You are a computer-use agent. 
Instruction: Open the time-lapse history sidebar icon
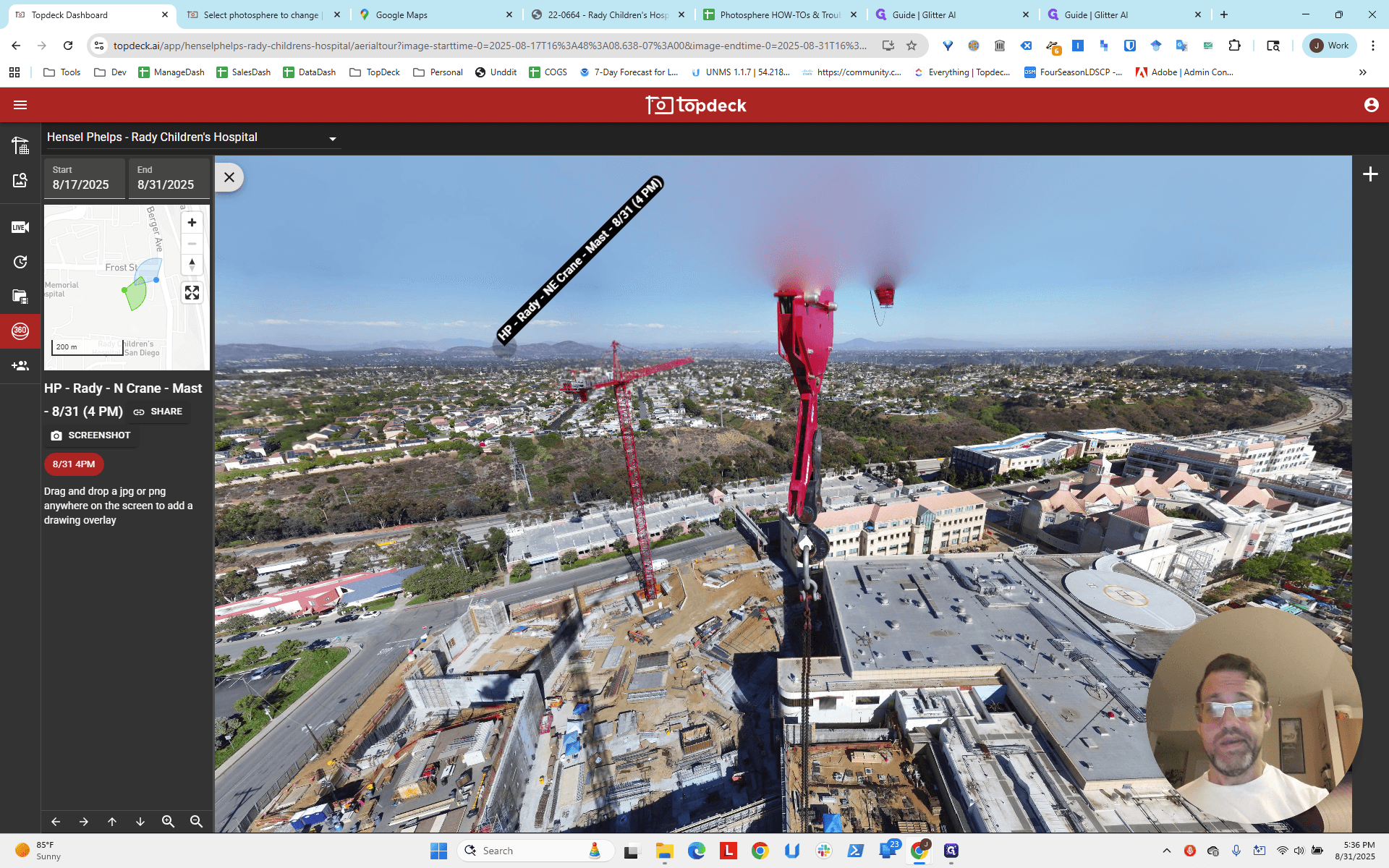(x=20, y=262)
